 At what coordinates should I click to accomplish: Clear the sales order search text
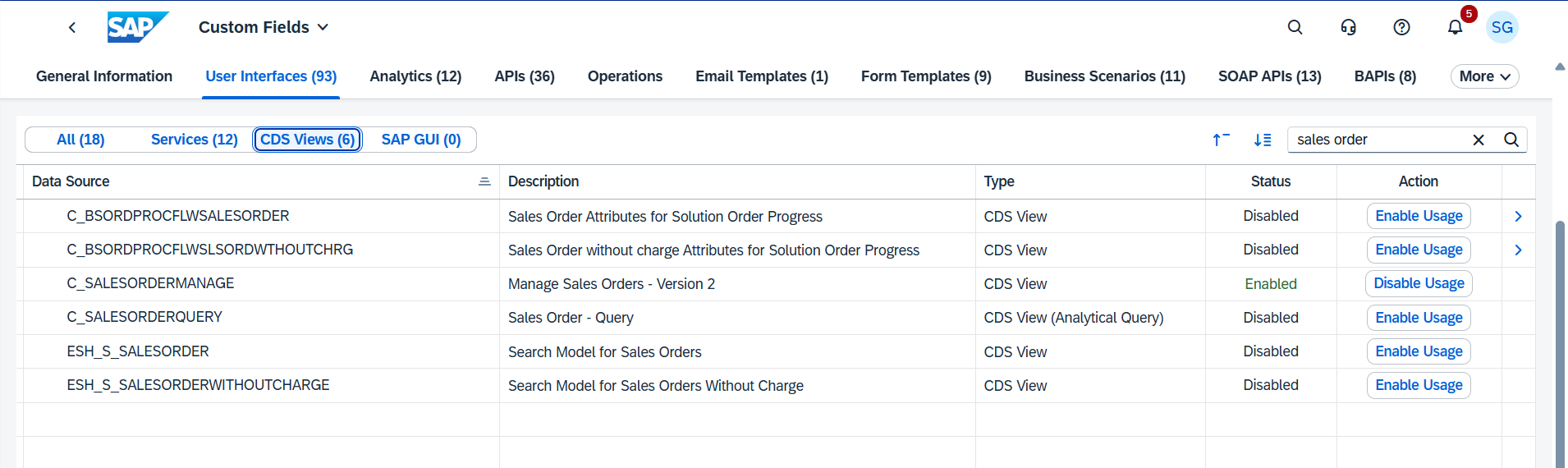click(1478, 140)
